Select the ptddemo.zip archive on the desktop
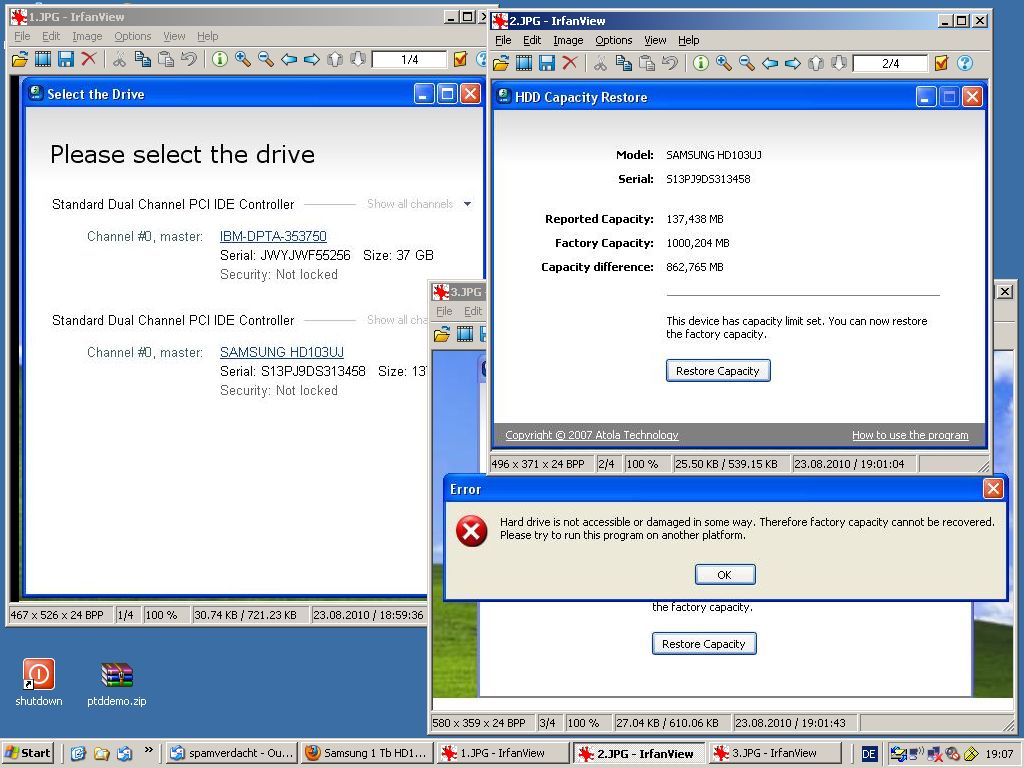 (x=117, y=675)
